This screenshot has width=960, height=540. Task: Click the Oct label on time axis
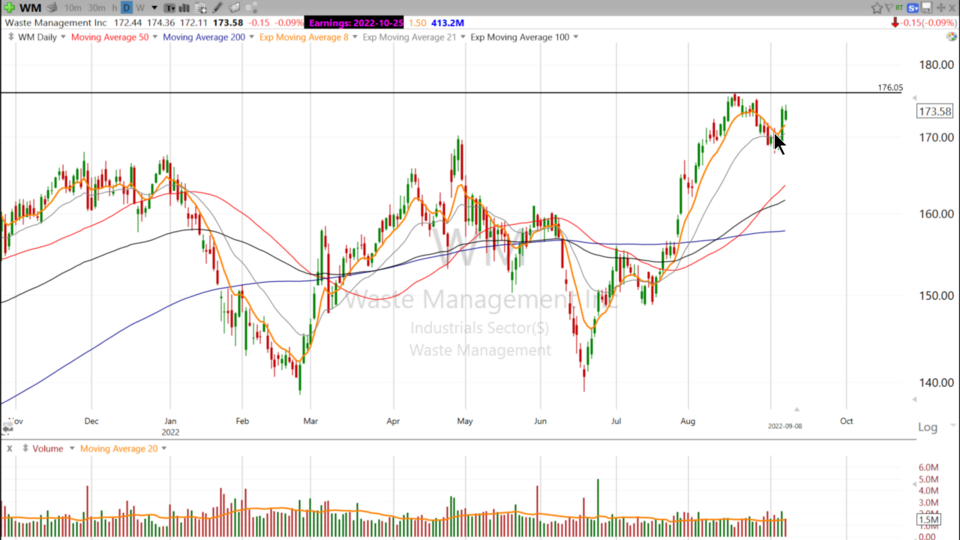click(846, 421)
